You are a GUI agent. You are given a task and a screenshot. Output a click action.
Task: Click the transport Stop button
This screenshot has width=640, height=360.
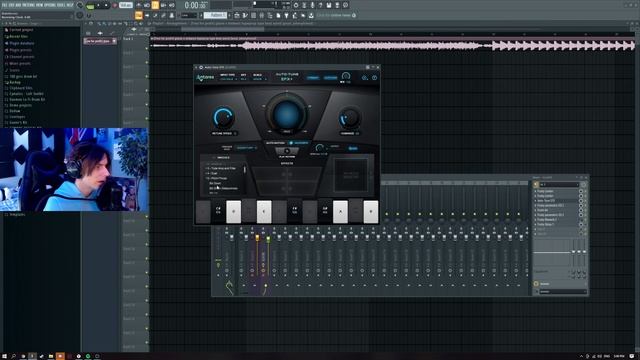(x=106, y=5)
